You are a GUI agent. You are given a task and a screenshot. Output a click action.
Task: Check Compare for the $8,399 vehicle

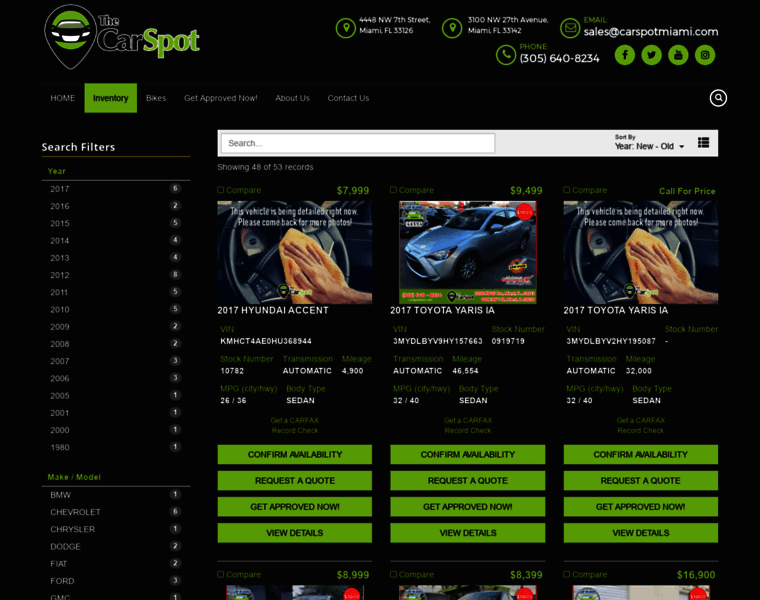coord(393,574)
